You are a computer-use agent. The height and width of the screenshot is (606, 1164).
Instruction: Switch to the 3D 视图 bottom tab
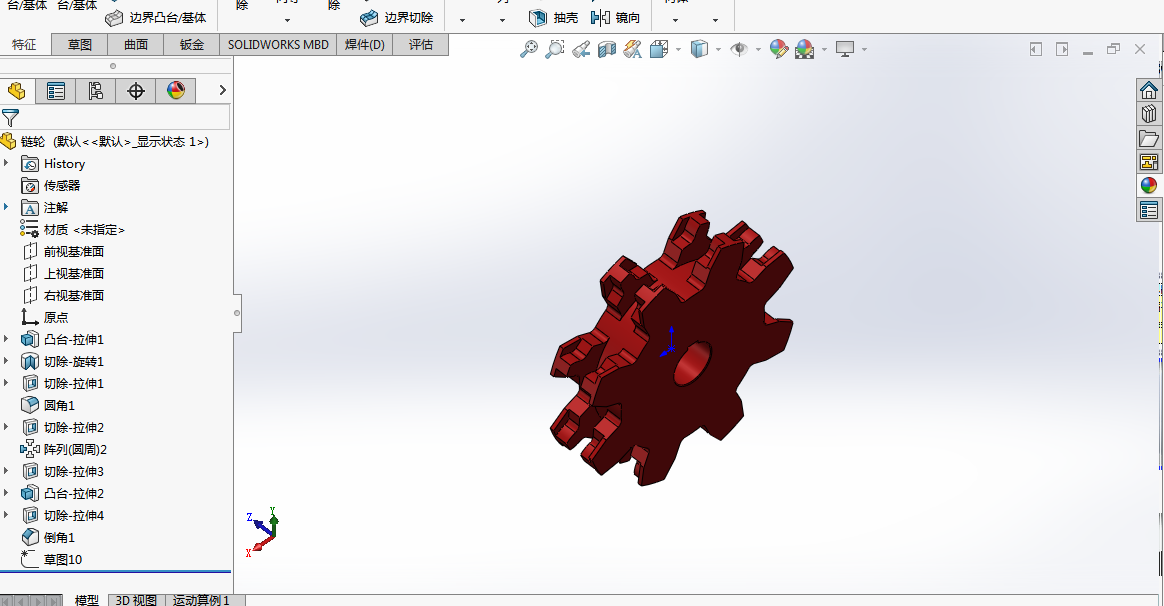(x=136, y=600)
